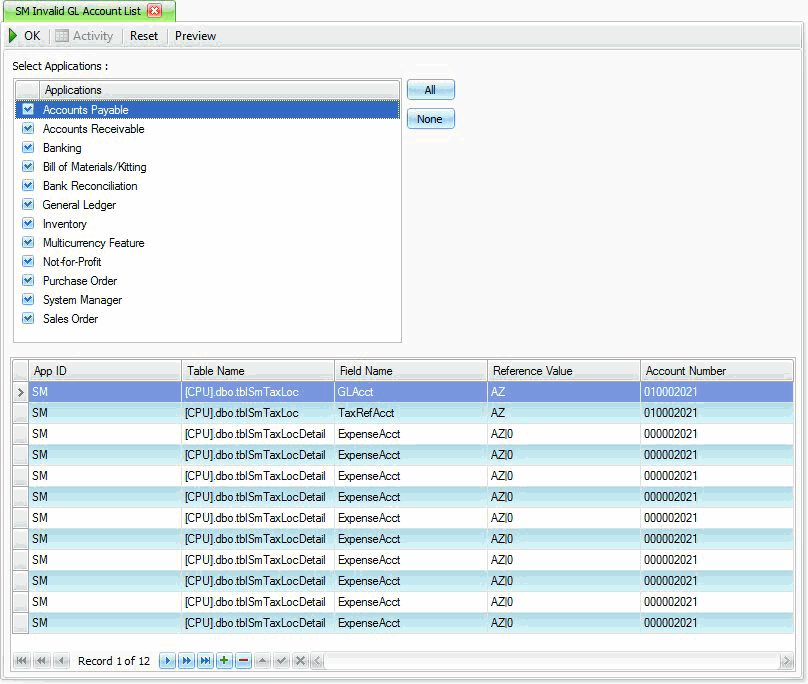Disable the Sales Order application checkbox
The image size is (808, 684).
(28, 319)
